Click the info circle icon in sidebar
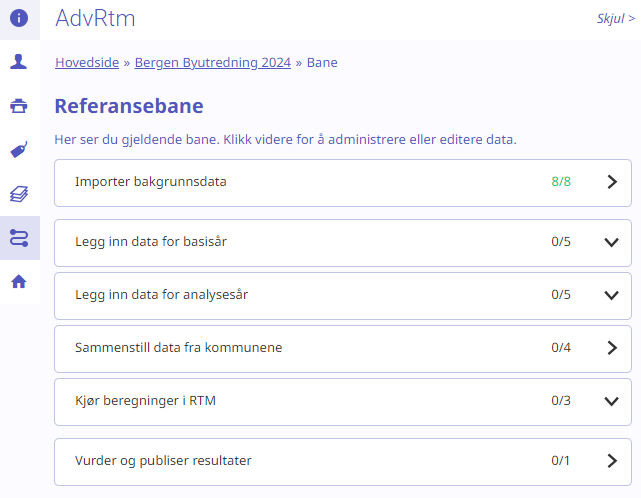The image size is (641, 498). tap(19, 18)
